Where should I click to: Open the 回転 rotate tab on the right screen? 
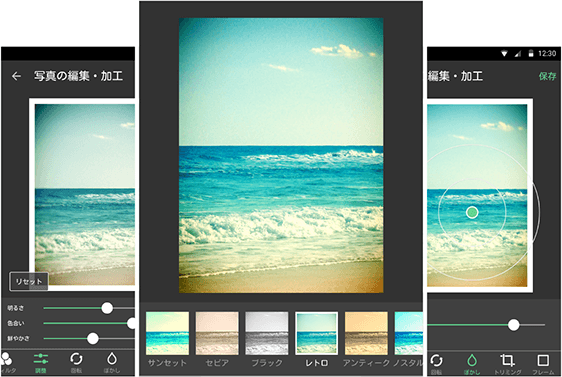(436, 363)
